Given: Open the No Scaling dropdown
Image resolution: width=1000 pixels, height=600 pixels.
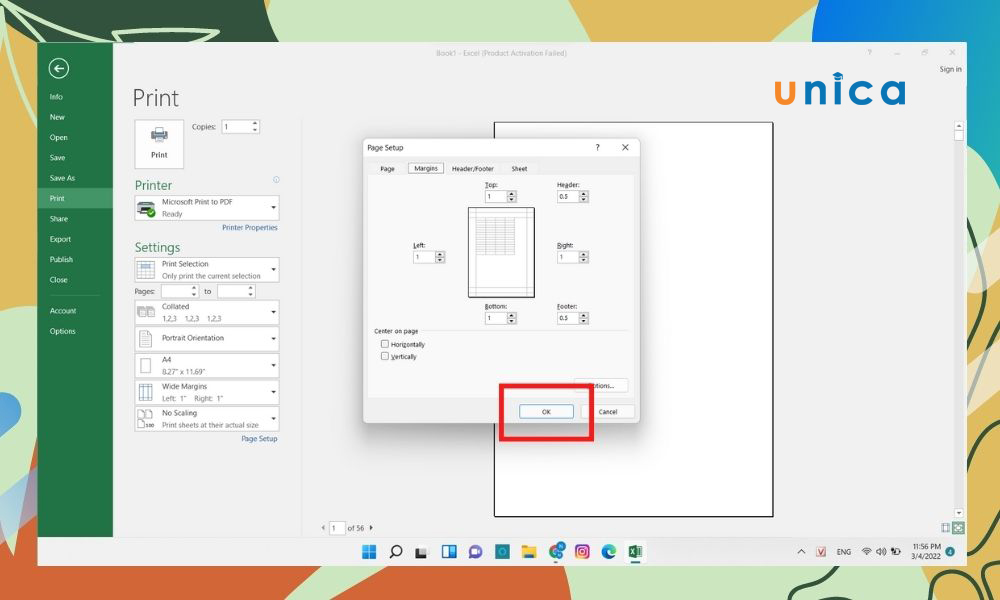Looking at the screenshot, I should 207,419.
